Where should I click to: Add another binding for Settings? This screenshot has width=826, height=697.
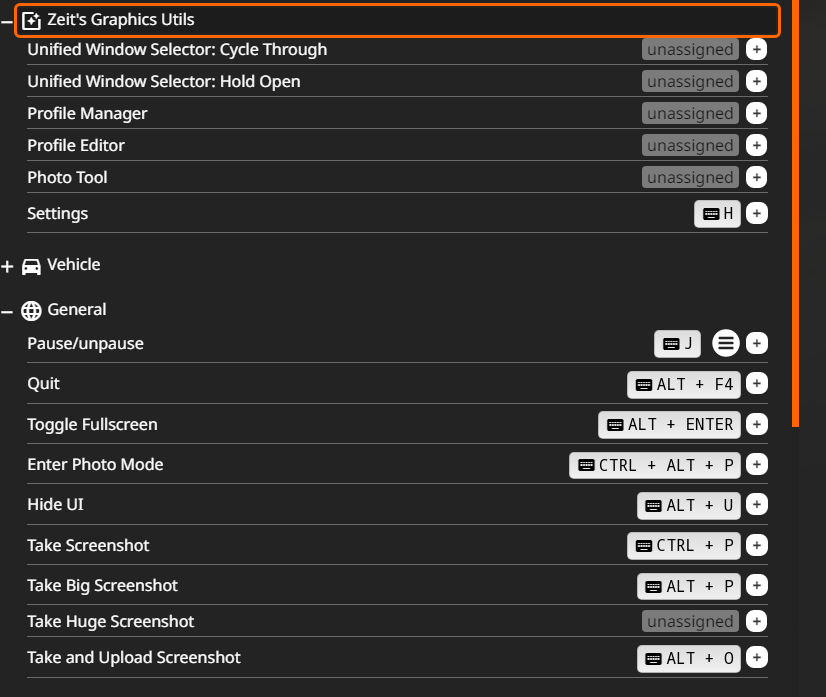757,214
